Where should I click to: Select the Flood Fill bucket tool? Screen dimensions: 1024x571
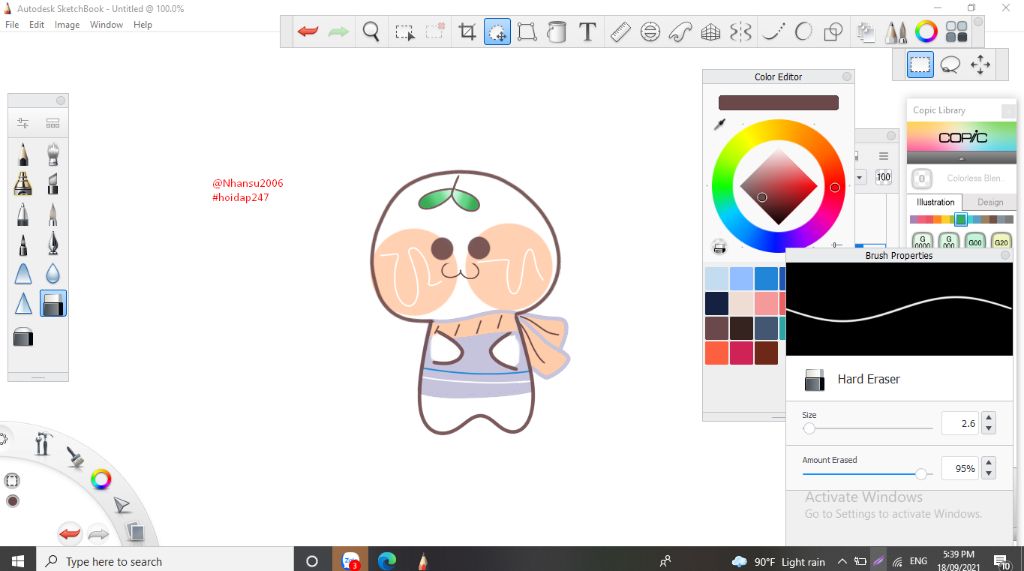pyautogui.click(x=556, y=31)
